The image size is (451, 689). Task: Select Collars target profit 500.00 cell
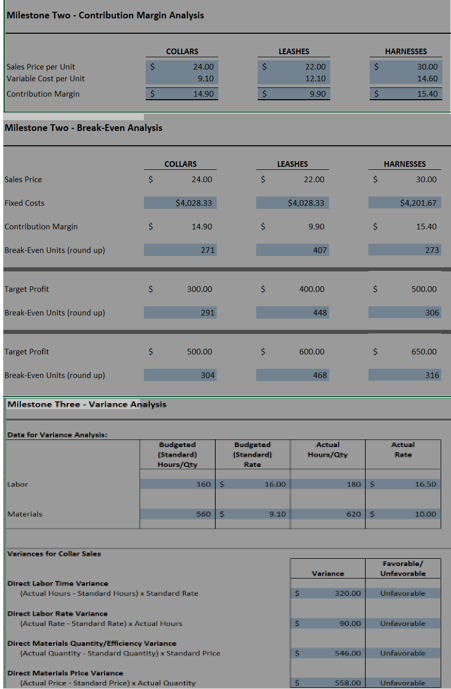[180, 352]
